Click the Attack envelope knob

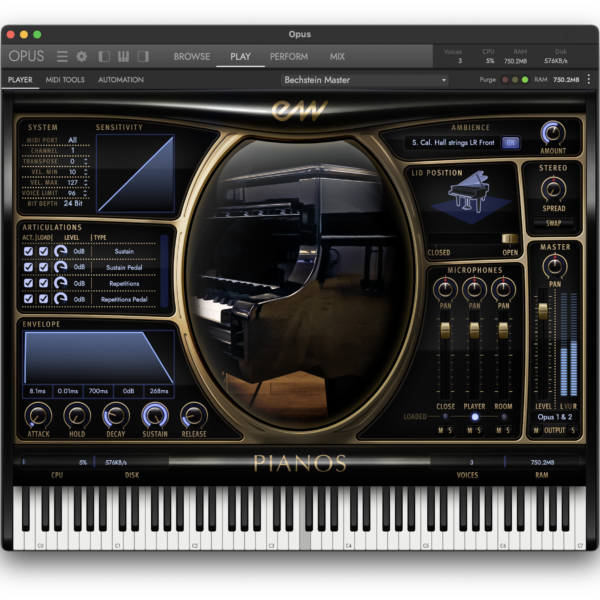coord(38,416)
